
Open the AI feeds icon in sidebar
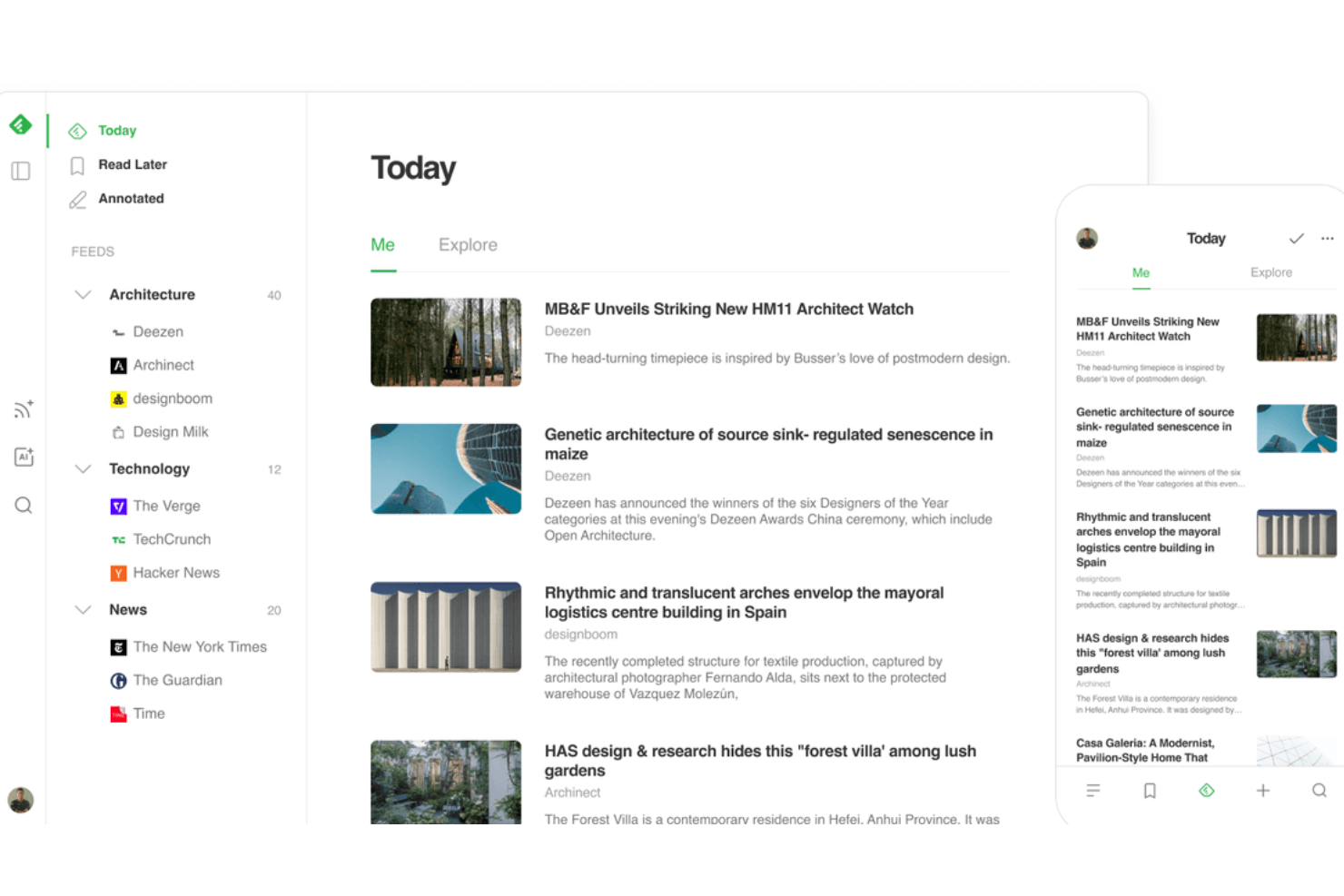pyautogui.click(x=24, y=457)
